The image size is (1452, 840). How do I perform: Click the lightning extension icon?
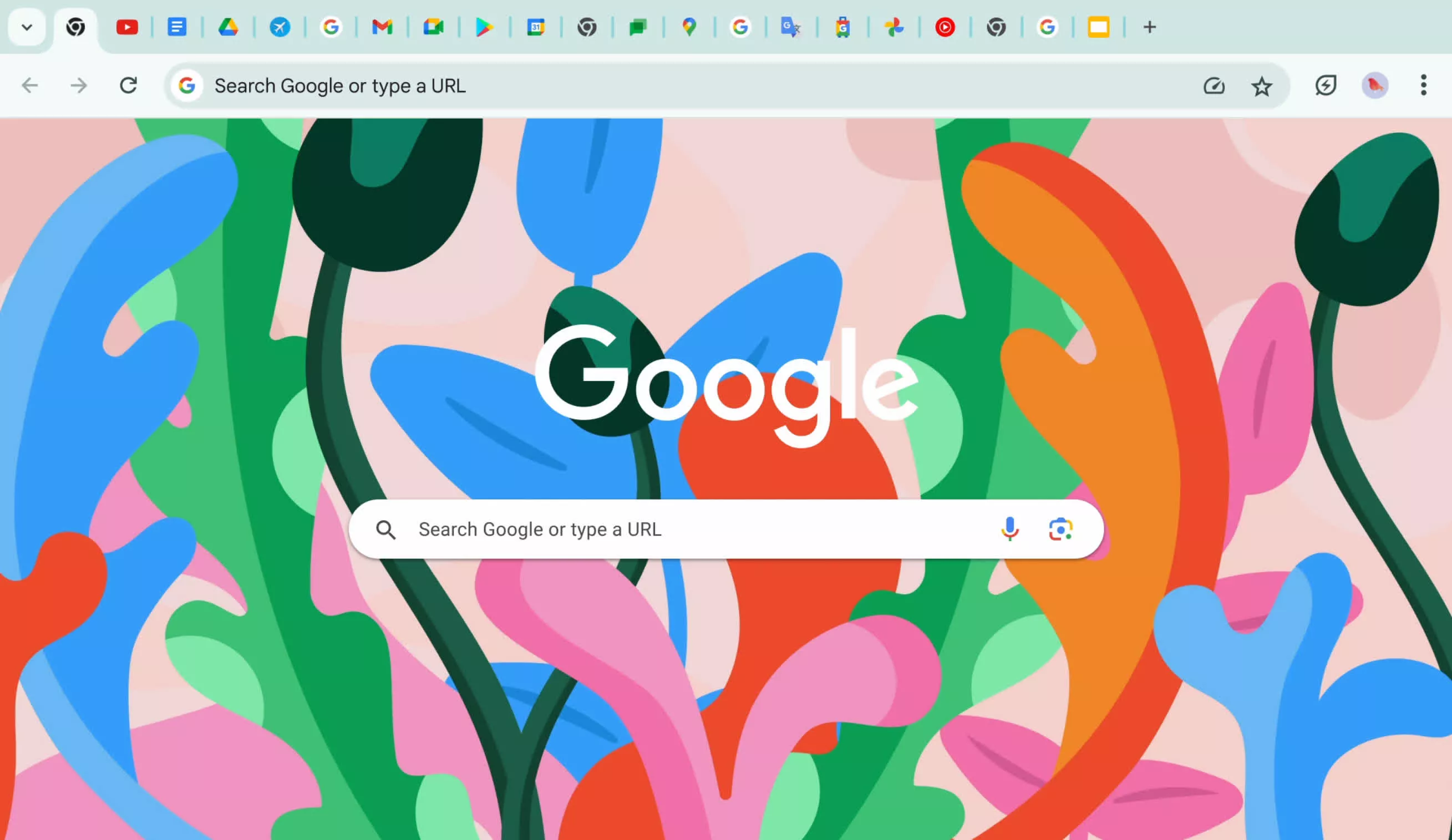pos(1325,86)
